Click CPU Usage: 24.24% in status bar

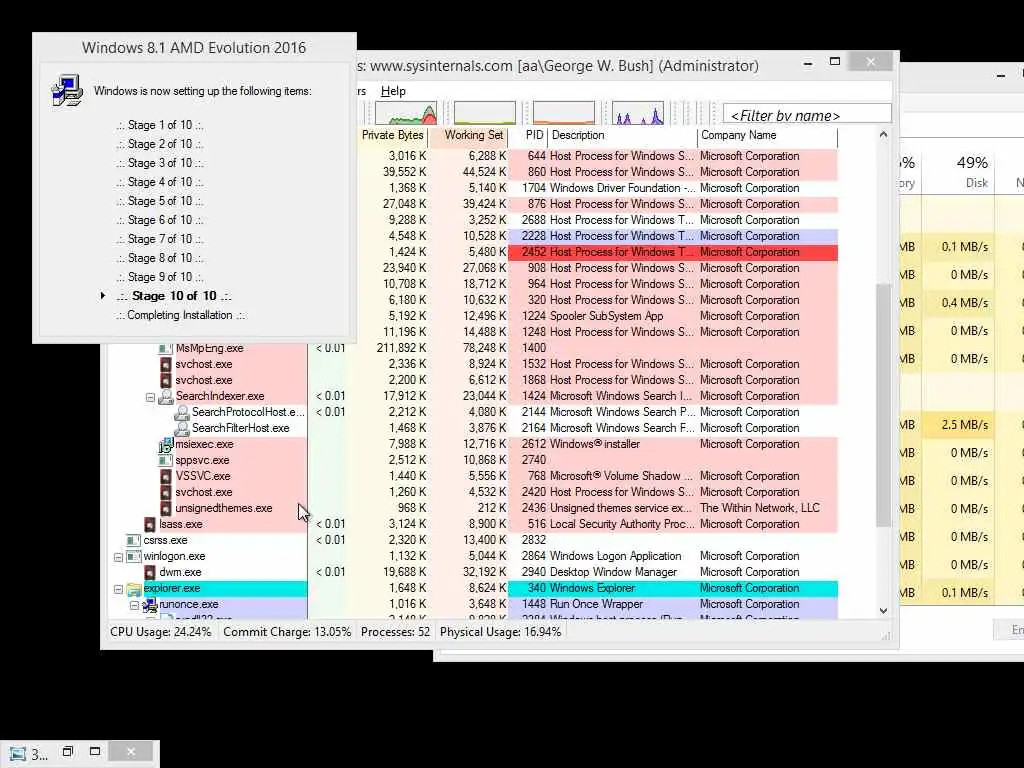[x=161, y=632]
